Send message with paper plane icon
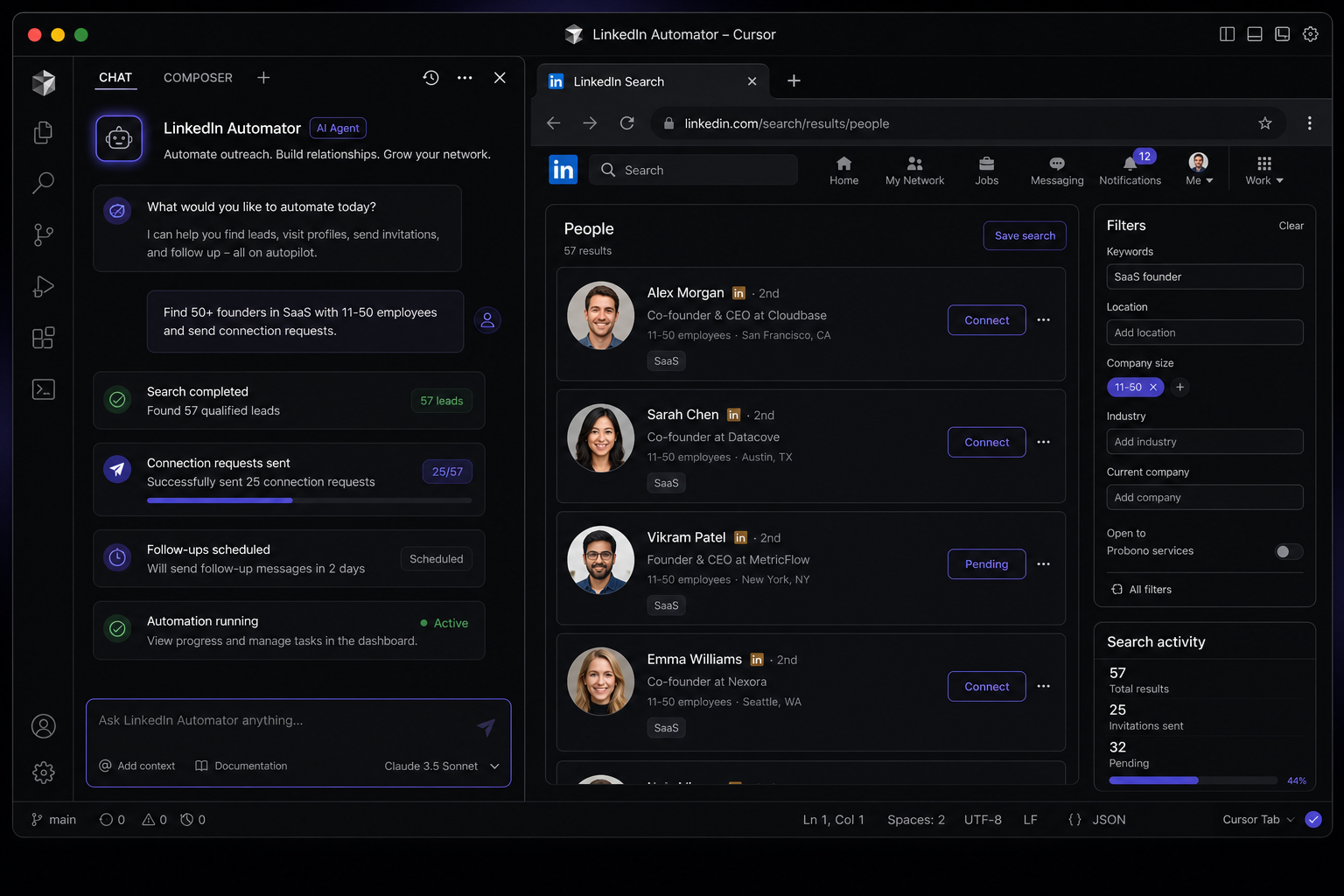 pos(486,726)
